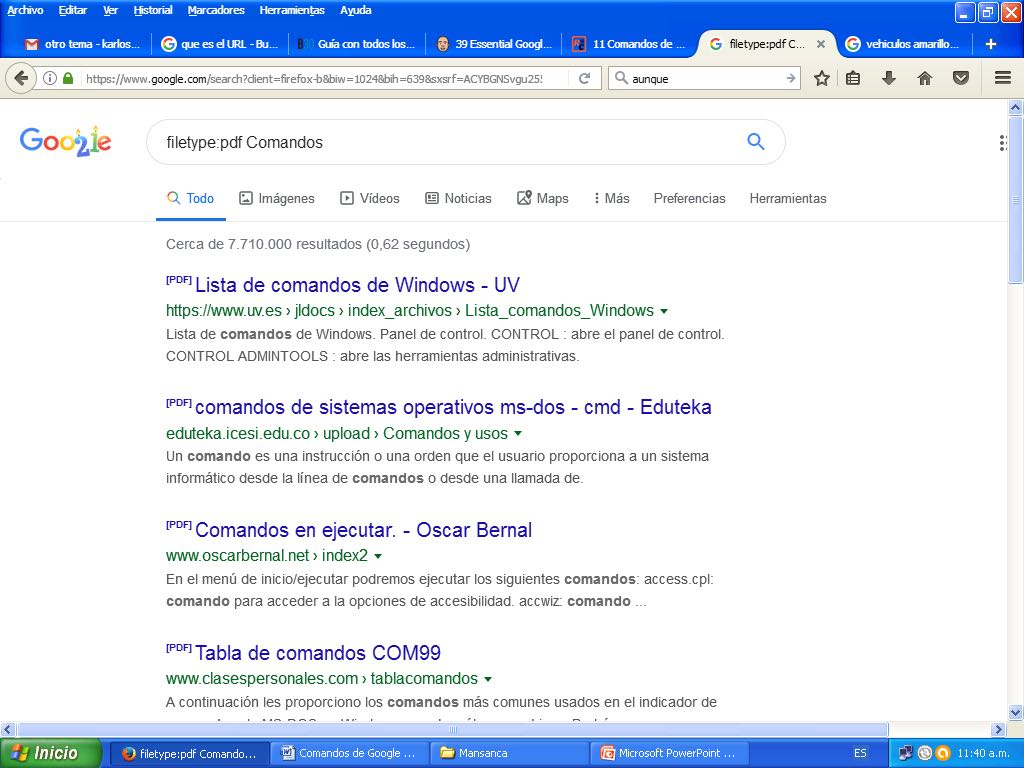Click the Google doodle logo

65,141
